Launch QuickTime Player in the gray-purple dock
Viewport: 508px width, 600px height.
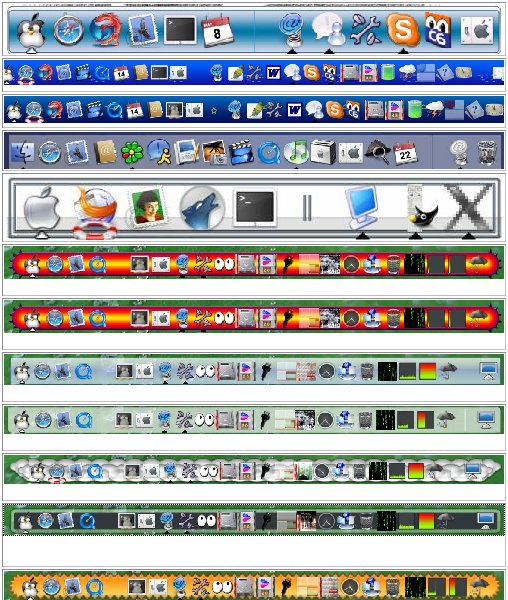[269, 153]
